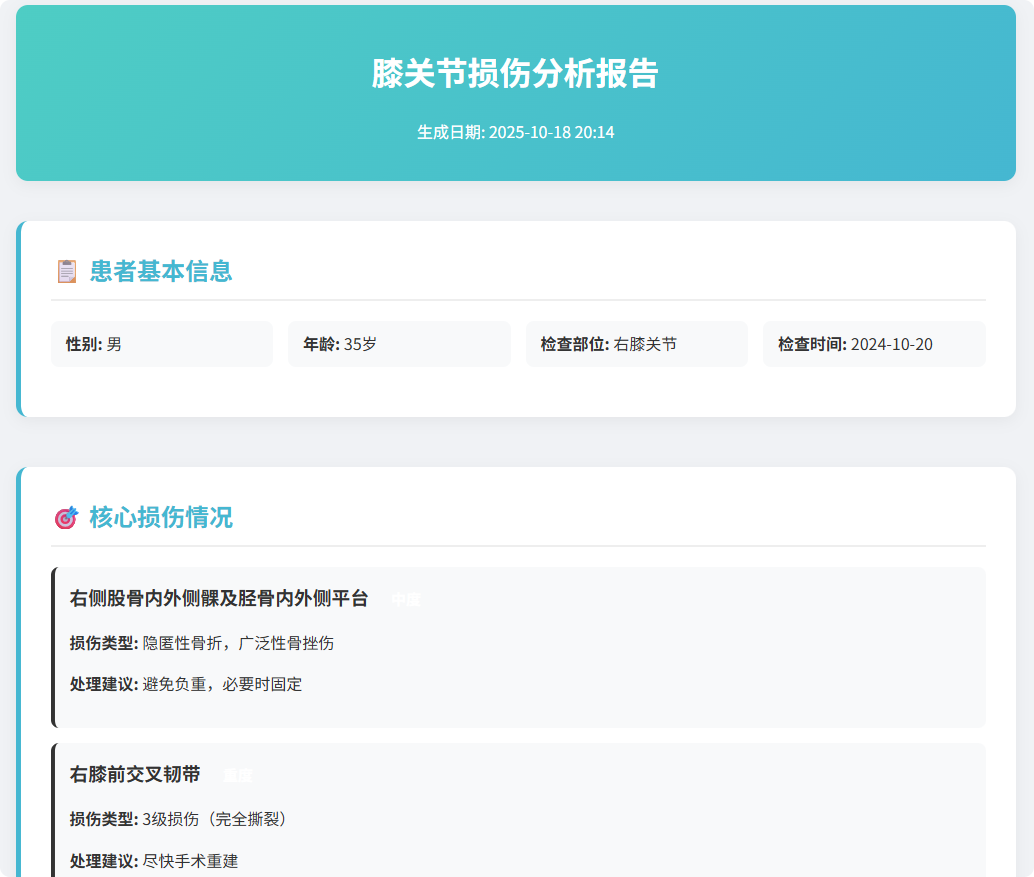The height and width of the screenshot is (877, 1034).
Task: Select the 中度 severity badge
Action: pyautogui.click(x=408, y=600)
